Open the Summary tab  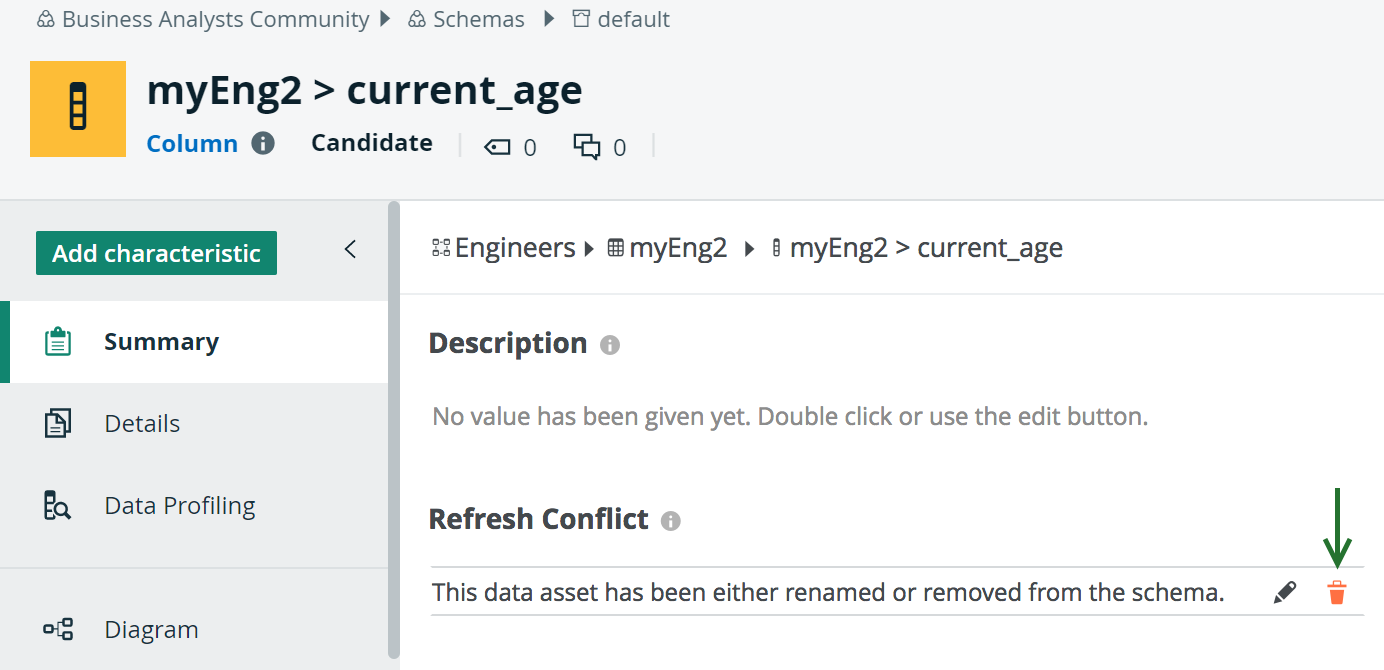pos(161,342)
